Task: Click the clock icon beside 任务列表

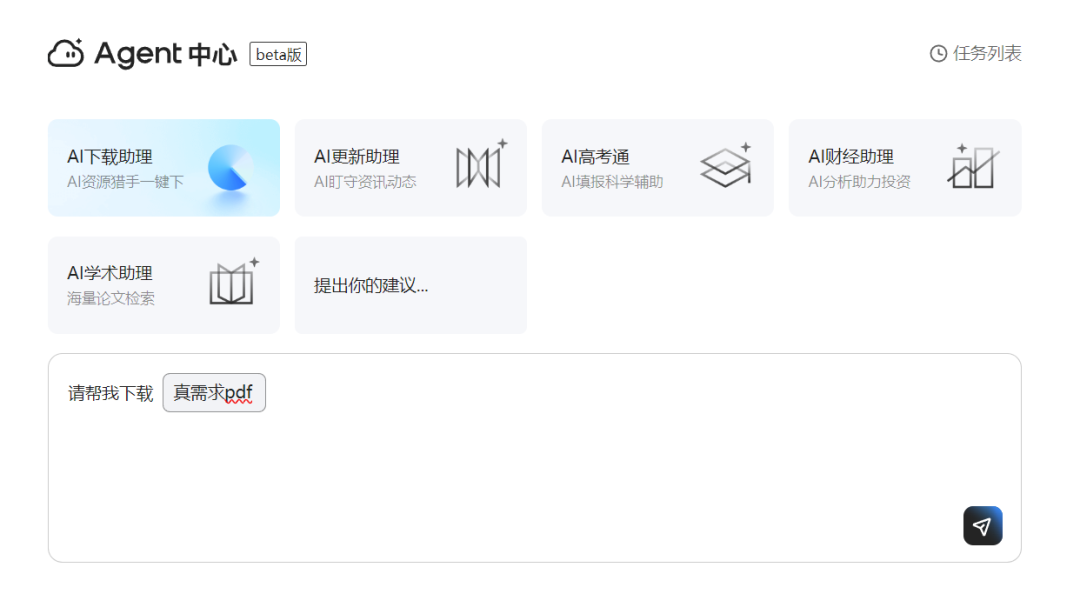Action: [x=938, y=54]
